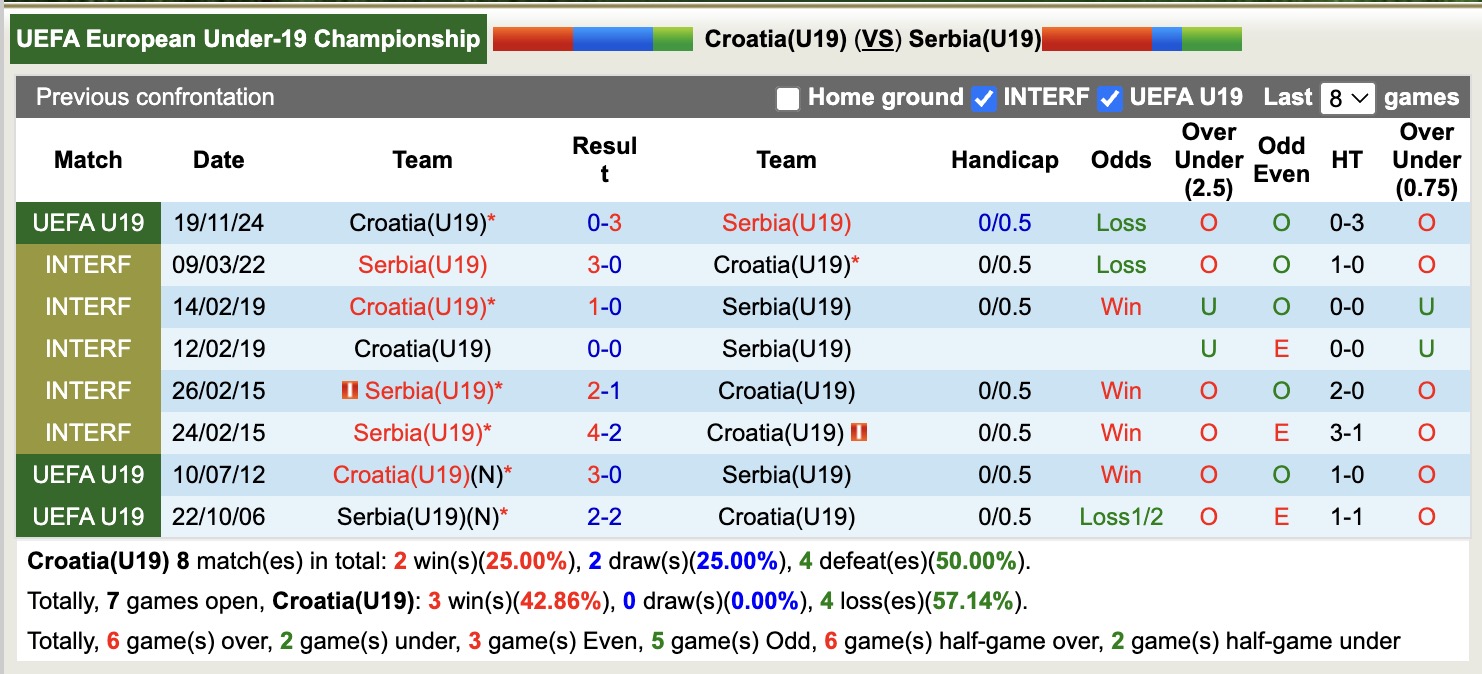
Task: Uncheck the UEFA U19 filter
Action: tap(1108, 97)
